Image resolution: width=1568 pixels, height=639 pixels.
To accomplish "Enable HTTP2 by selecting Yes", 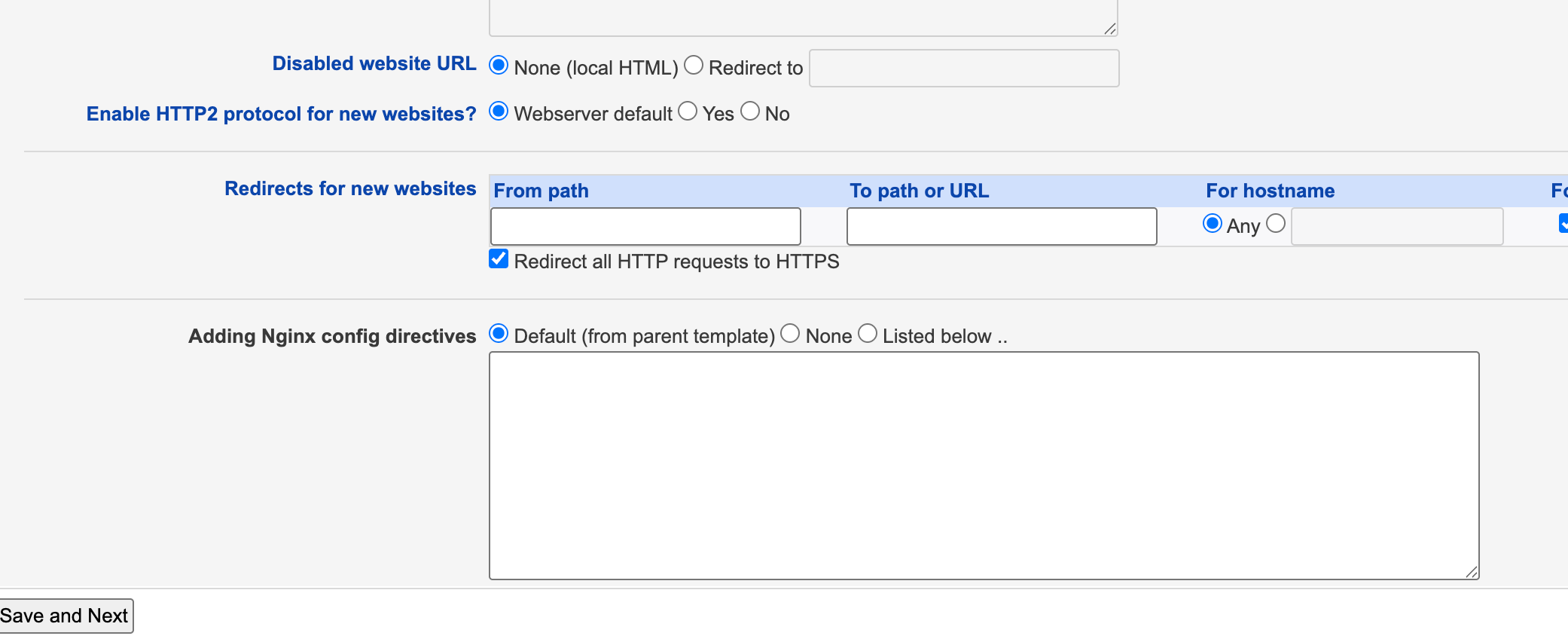I will pos(688,112).
